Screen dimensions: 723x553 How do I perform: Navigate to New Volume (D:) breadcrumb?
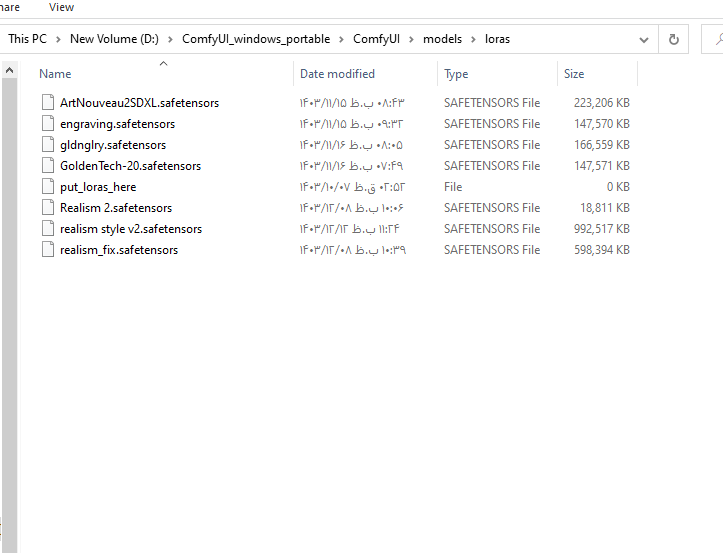113,39
